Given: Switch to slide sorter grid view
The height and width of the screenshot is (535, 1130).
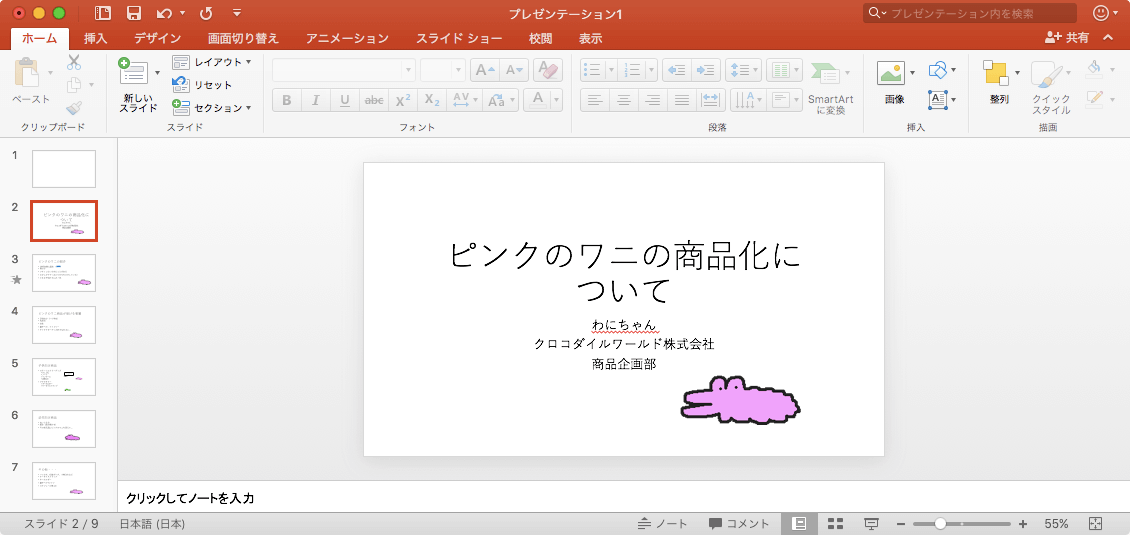Looking at the screenshot, I should (x=836, y=524).
